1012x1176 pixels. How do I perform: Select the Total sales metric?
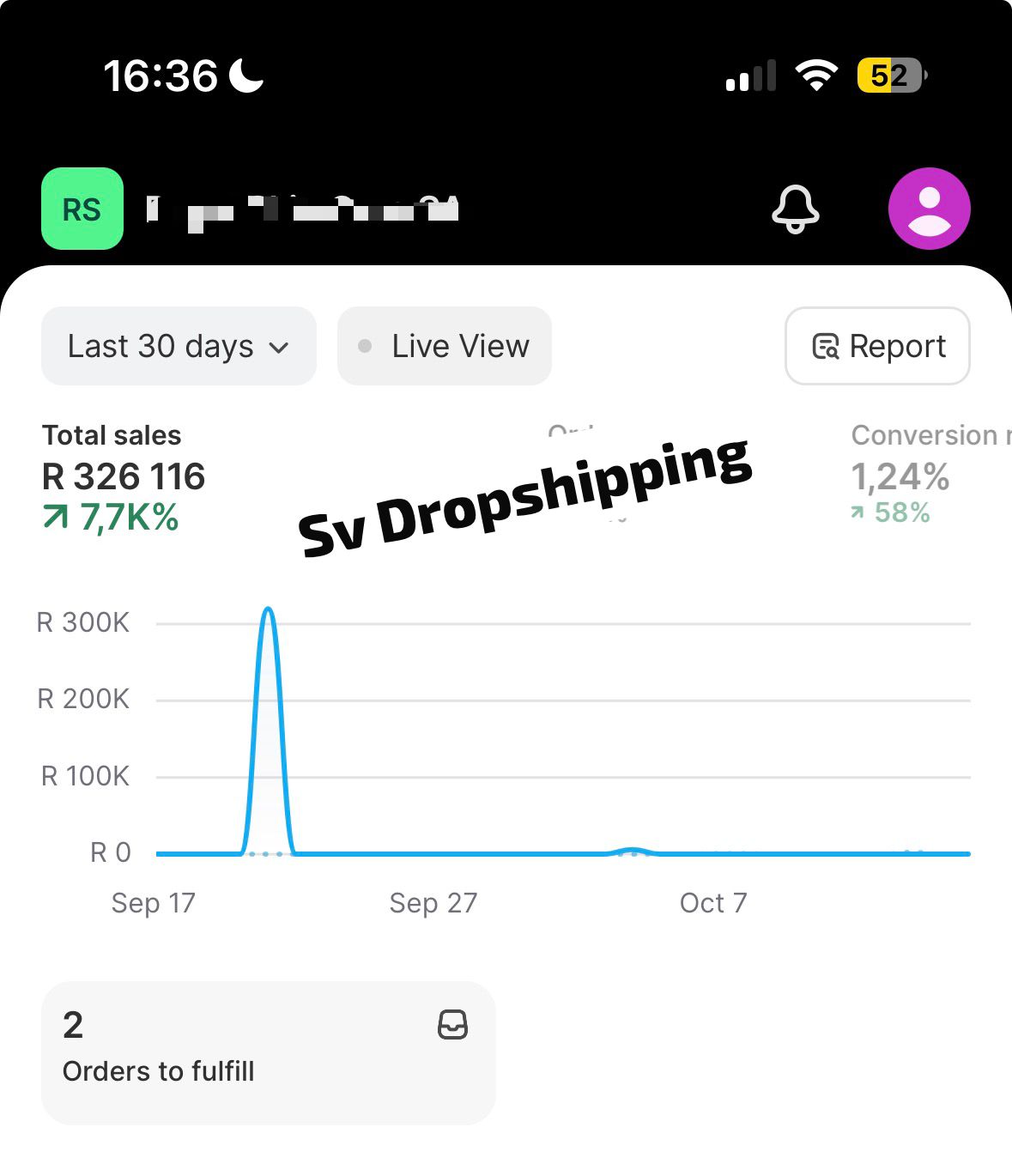coord(112,435)
